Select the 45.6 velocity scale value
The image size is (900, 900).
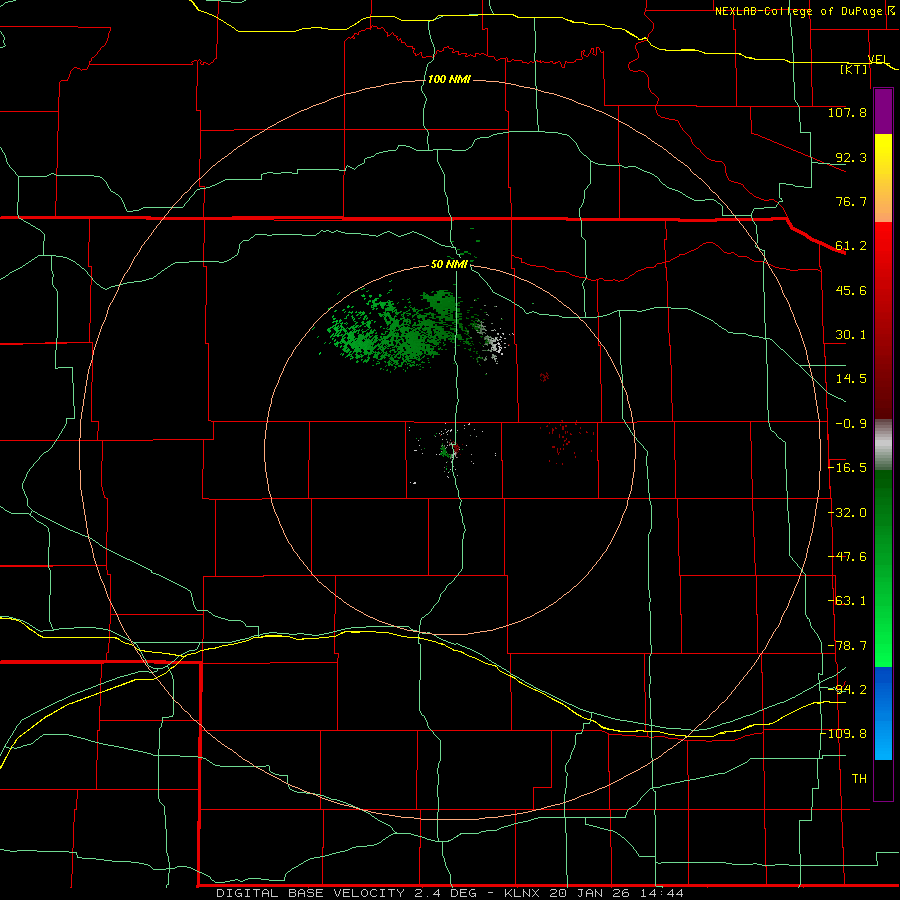(851, 290)
